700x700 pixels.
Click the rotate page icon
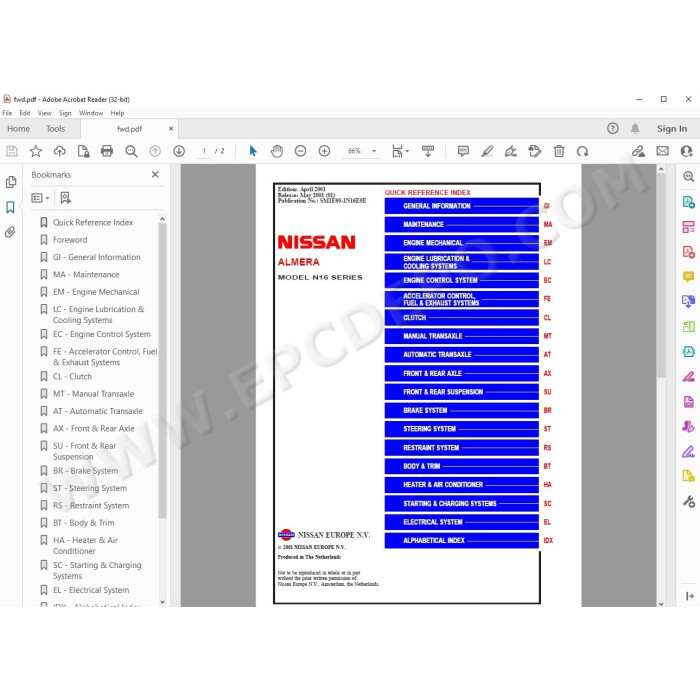(x=583, y=151)
